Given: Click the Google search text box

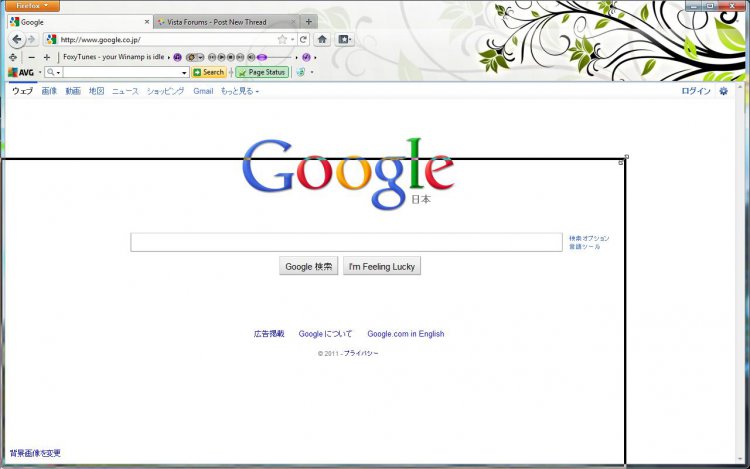Looking at the screenshot, I should [346, 242].
